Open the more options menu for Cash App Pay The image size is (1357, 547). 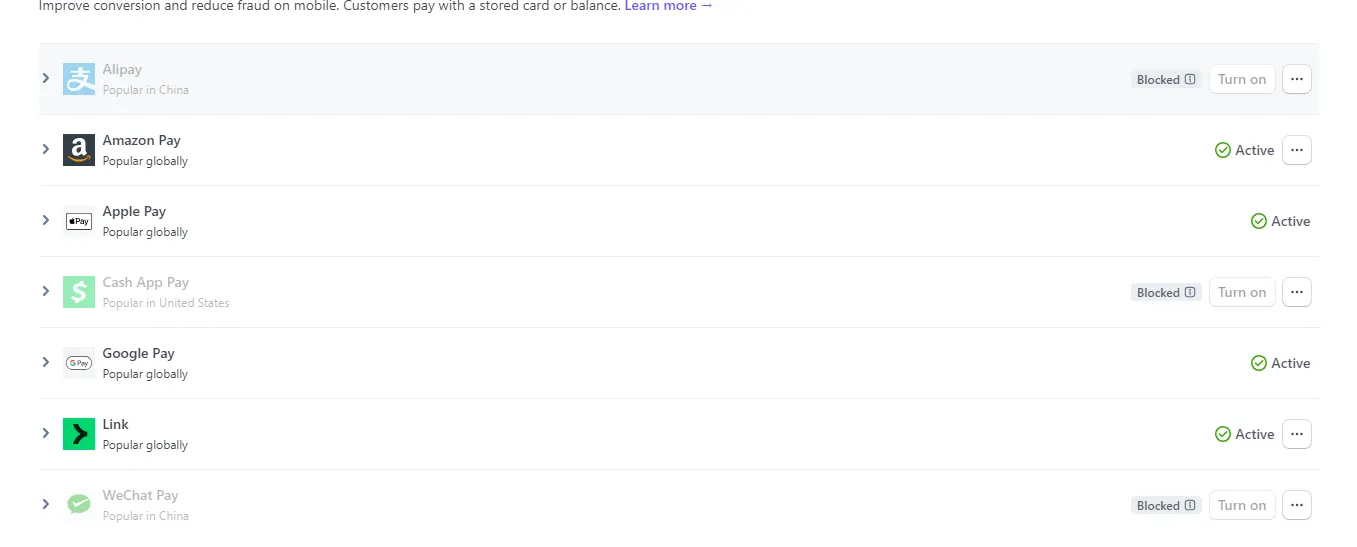pyautogui.click(x=1297, y=292)
